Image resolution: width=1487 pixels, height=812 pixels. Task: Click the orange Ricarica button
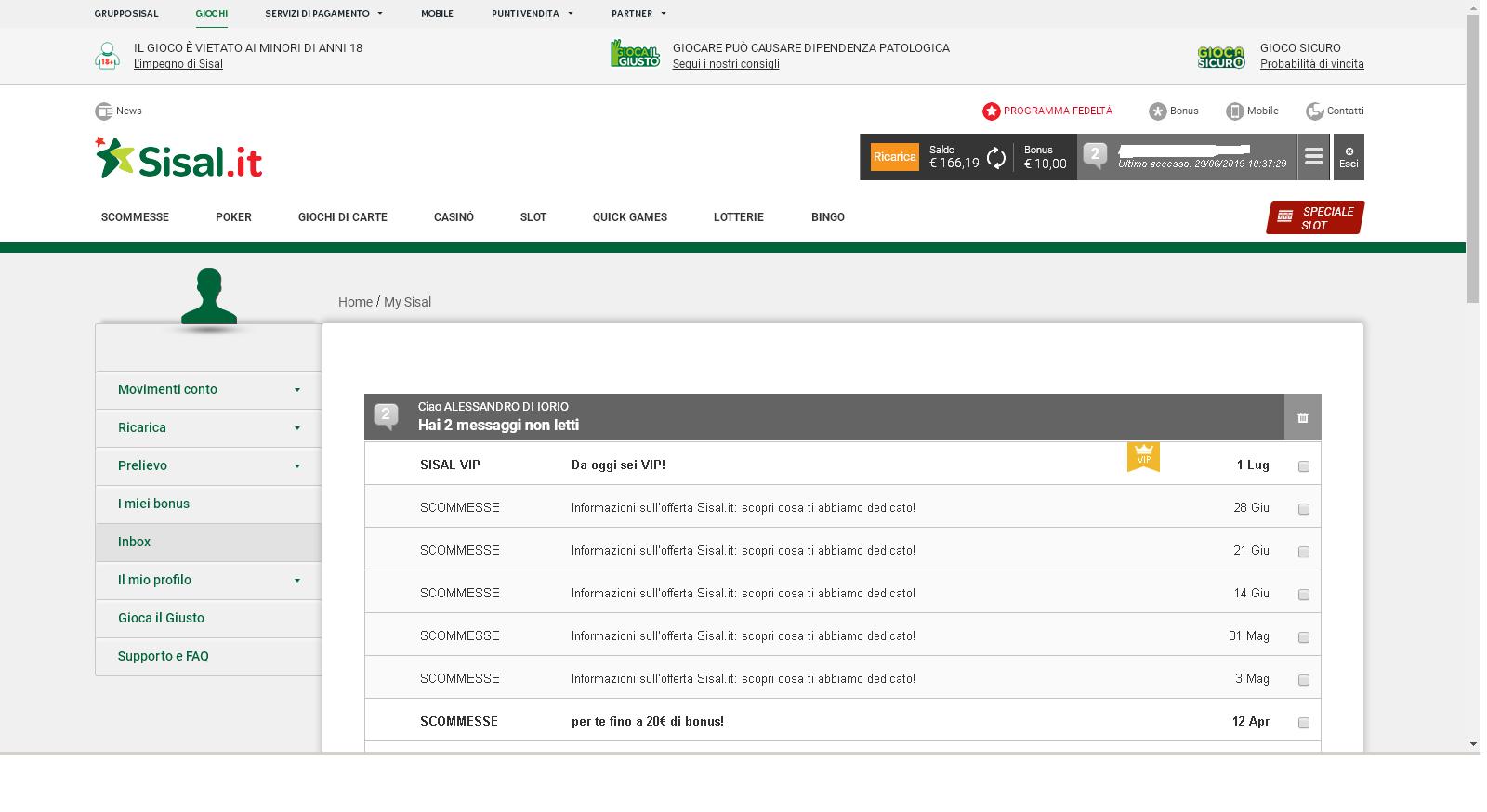click(895, 157)
